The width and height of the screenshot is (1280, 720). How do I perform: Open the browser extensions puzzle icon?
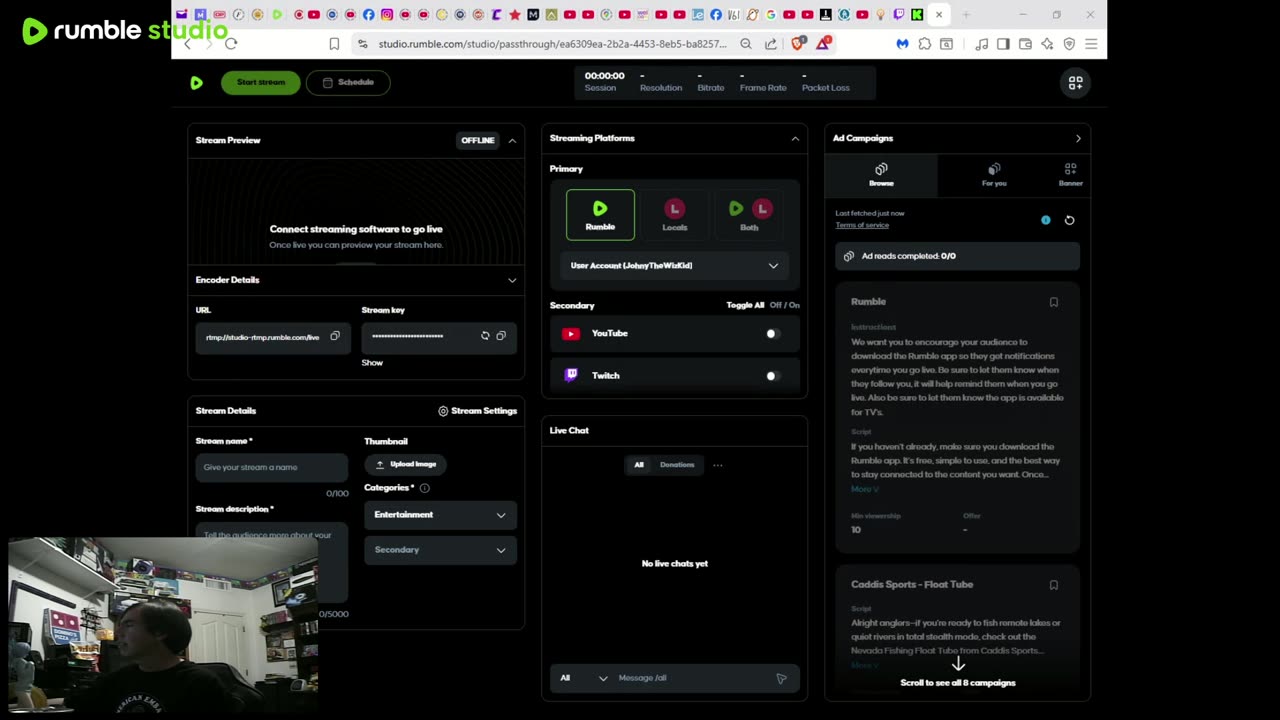pos(924,44)
